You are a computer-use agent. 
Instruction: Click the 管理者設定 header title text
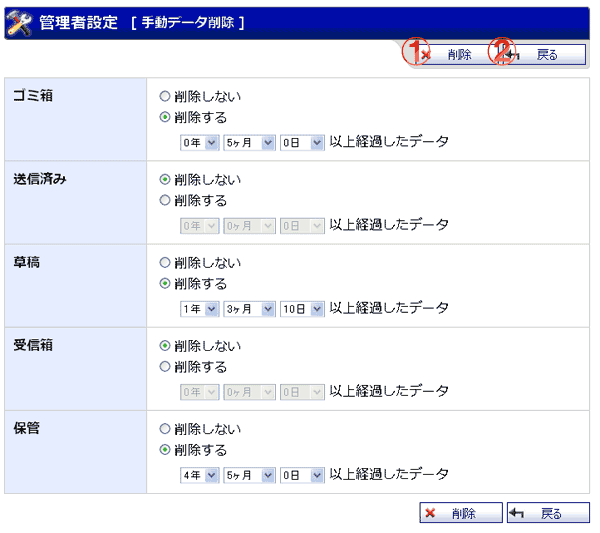(78, 22)
